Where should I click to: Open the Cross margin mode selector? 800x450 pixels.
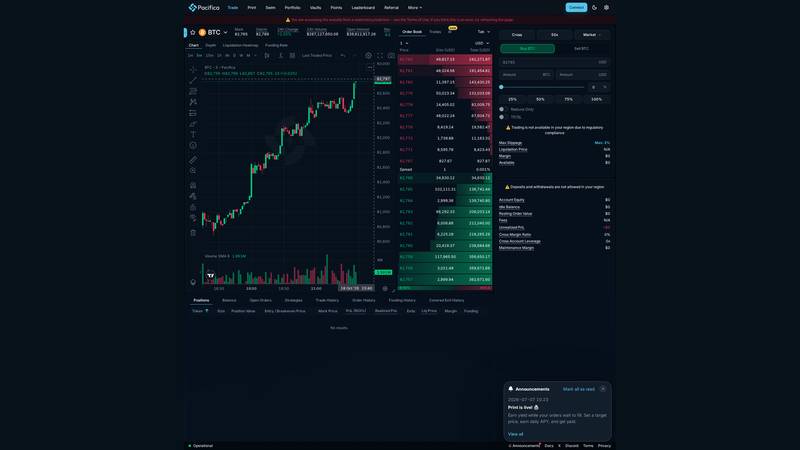pos(517,35)
